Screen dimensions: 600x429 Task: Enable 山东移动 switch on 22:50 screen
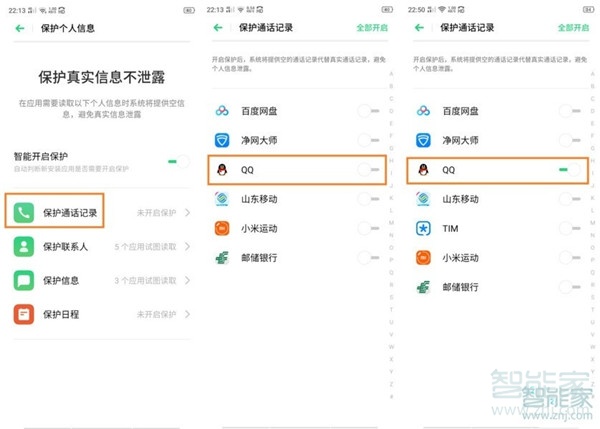click(570, 199)
